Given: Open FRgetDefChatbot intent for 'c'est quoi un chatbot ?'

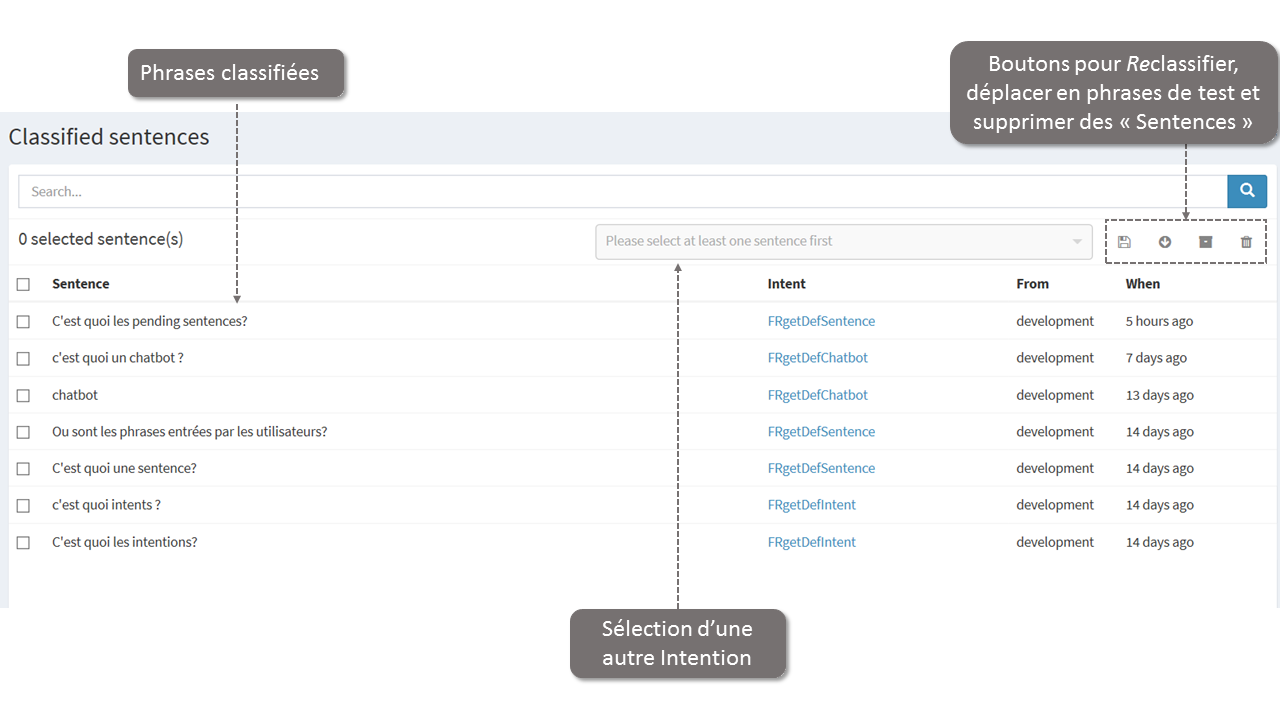Looking at the screenshot, I should (818, 358).
